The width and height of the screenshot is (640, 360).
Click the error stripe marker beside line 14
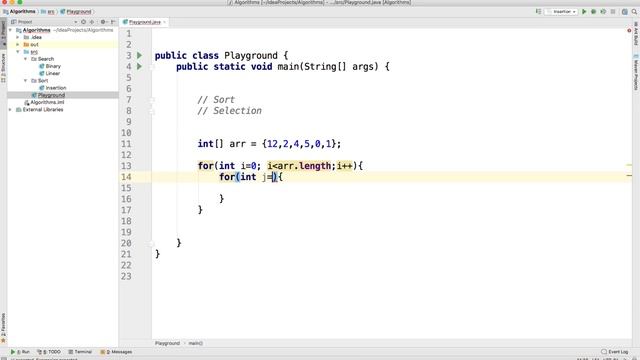click(629, 176)
